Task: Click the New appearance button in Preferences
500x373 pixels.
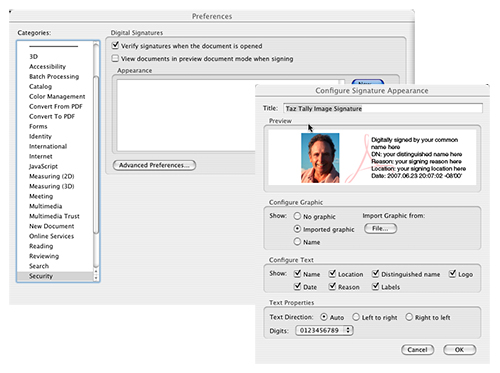Action: tap(368, 82)
